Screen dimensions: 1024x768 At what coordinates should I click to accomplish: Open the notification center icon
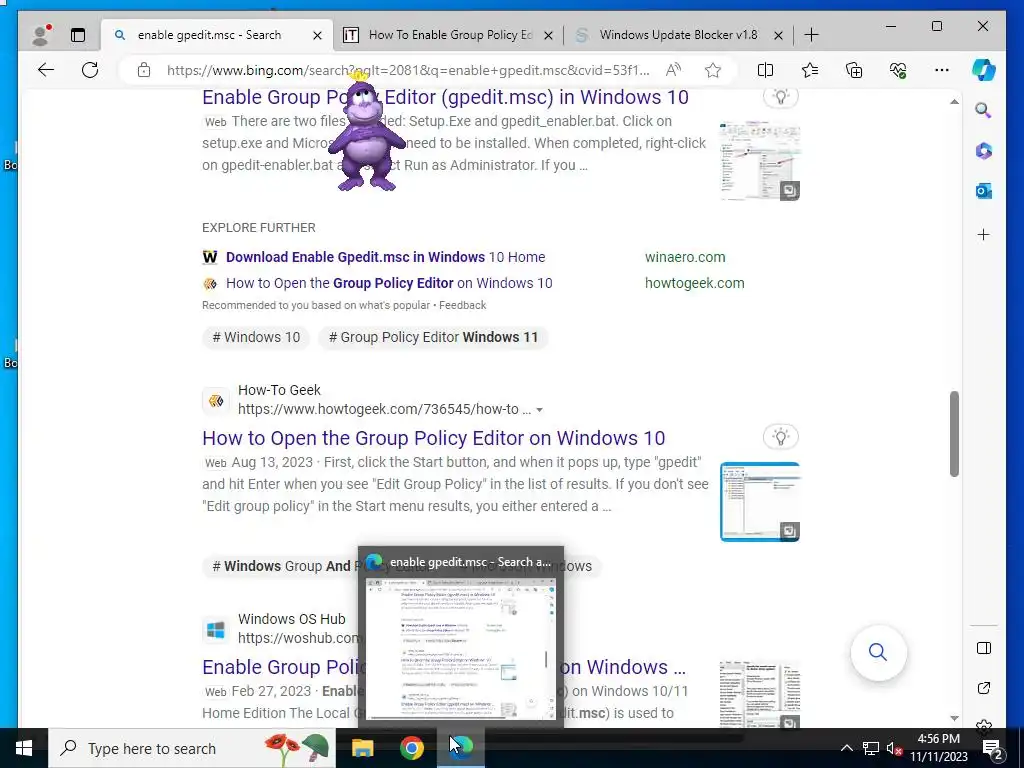pos(993,748)
